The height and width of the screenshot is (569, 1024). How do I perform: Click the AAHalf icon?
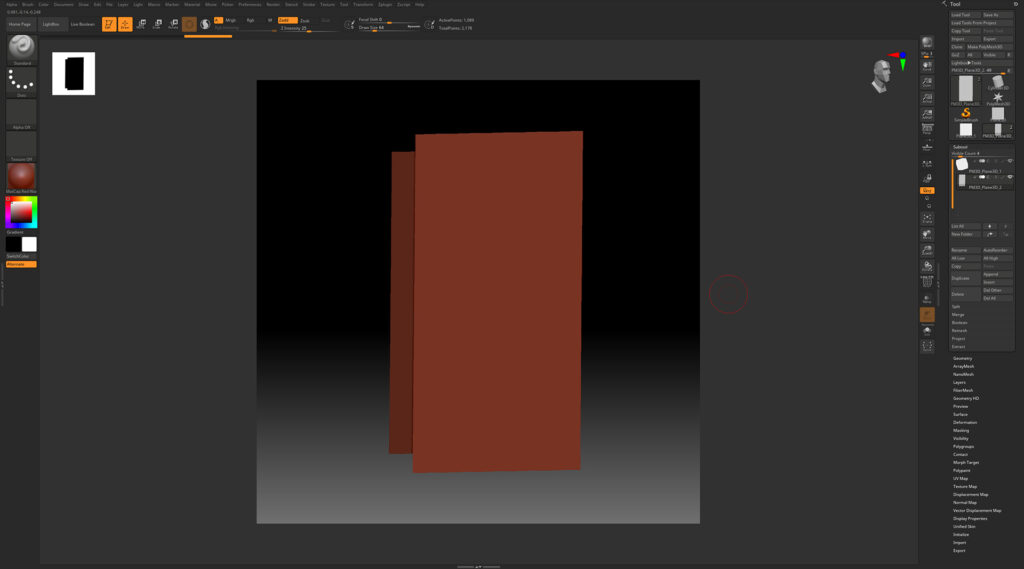(x=927, y=114)
